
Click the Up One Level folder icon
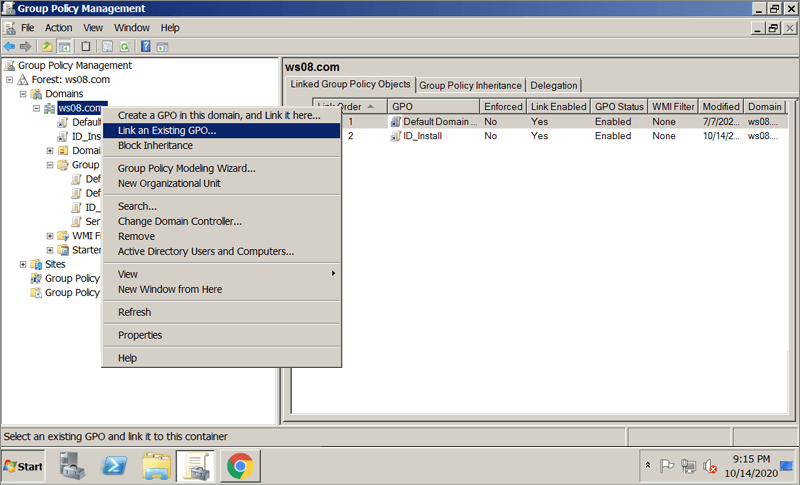click(47, 47)
